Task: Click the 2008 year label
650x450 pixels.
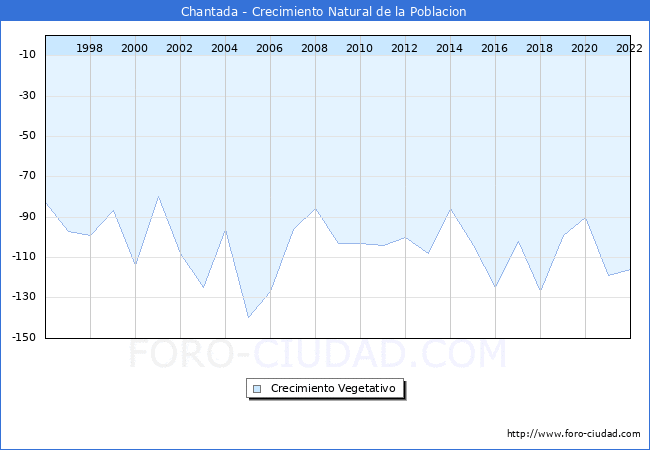Action: (314, 48)
